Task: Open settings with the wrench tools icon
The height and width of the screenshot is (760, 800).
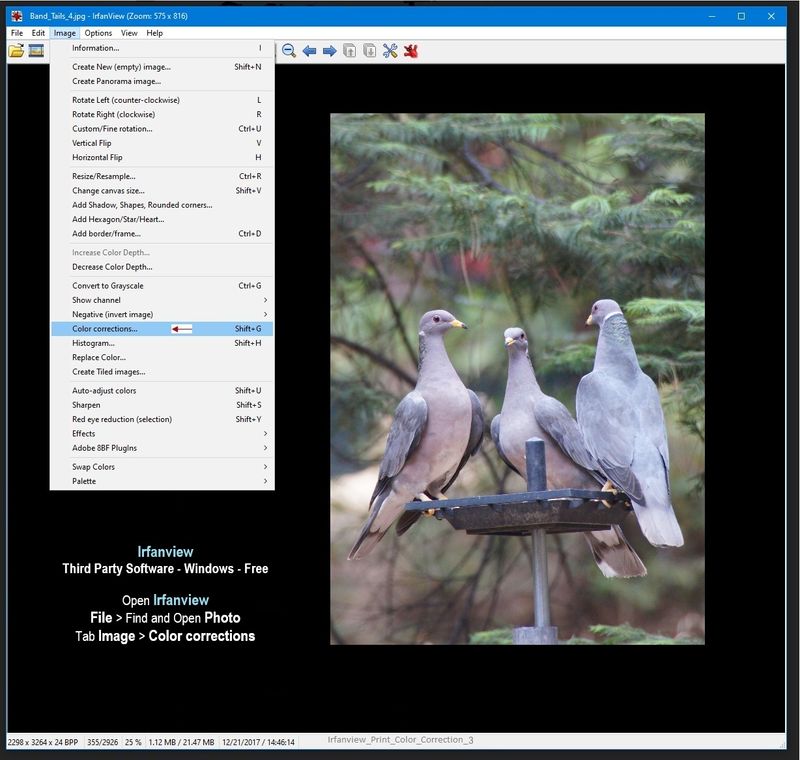Action: 390,51
